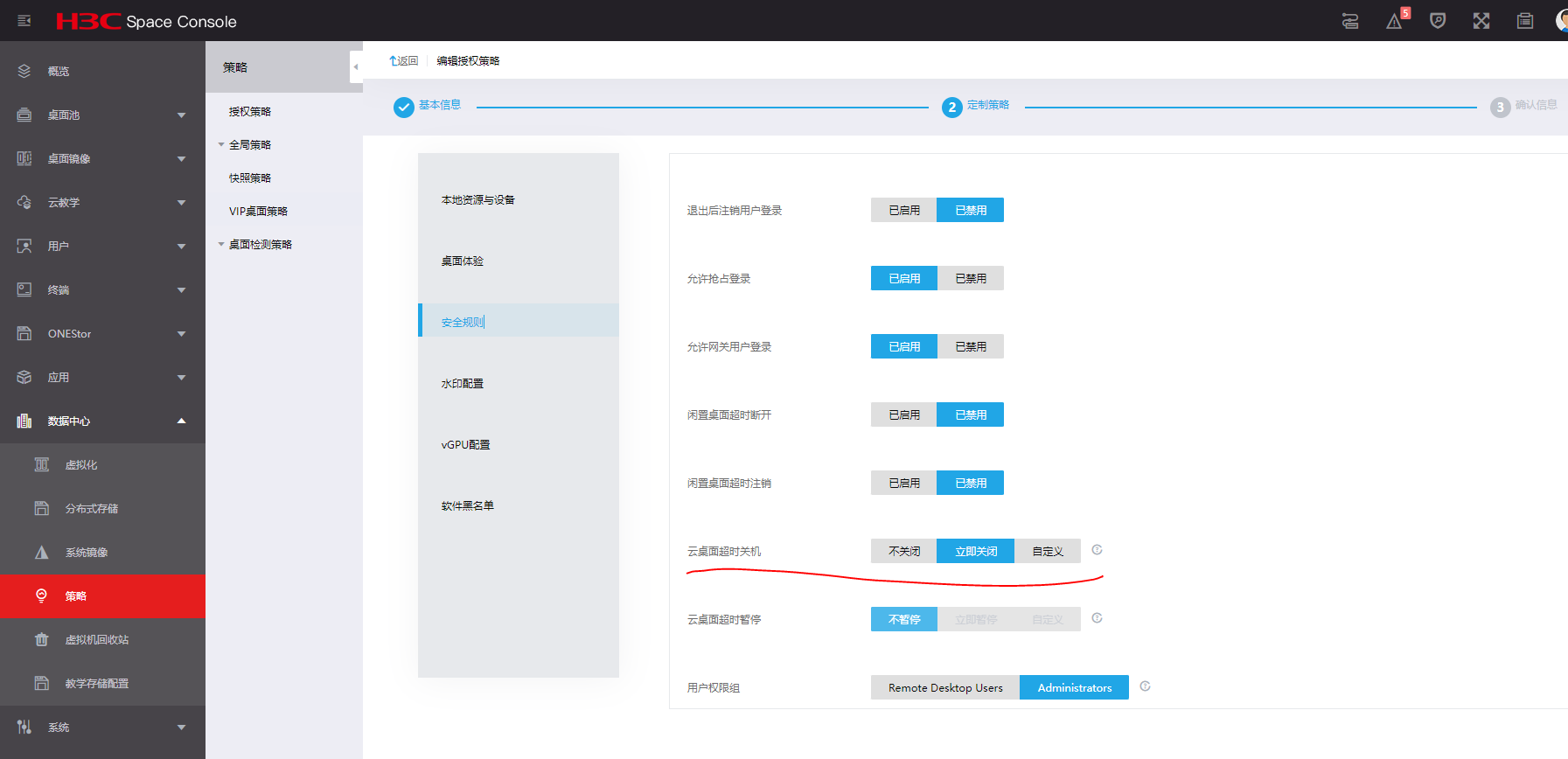Click the 虚拟化 icon
The image size is (1568, 759).
click(x=42, y=464)
